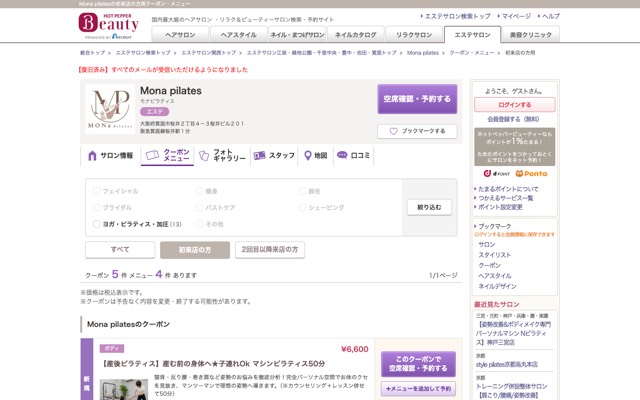
Task: Switch to ヘアスタイル top navigation tab
Action: pyautogui.click(x=238, y=35)
